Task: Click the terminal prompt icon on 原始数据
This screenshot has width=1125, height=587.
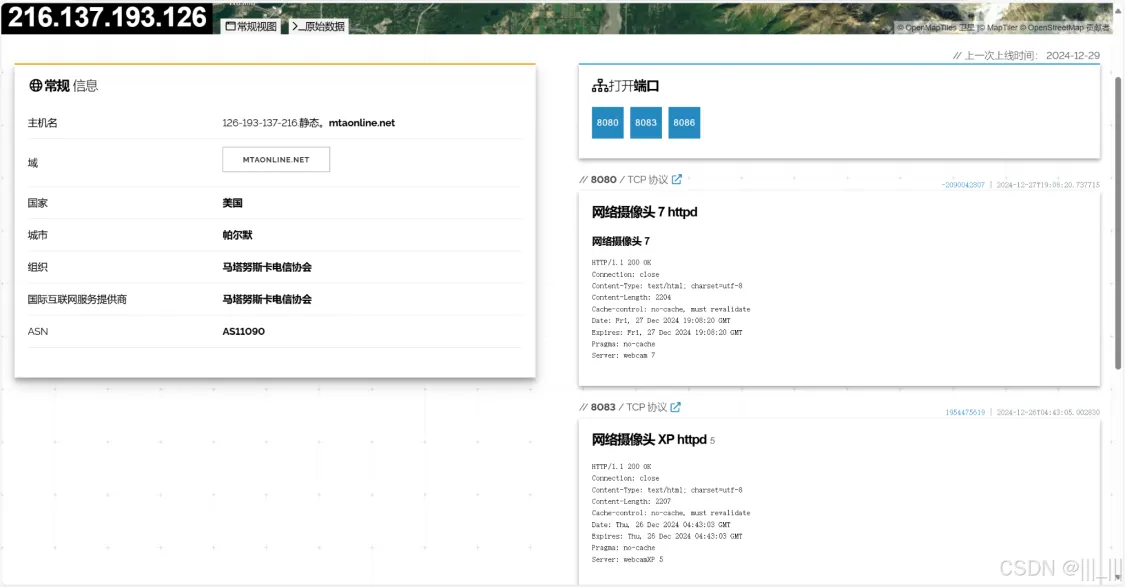Action: coord(299,27)
